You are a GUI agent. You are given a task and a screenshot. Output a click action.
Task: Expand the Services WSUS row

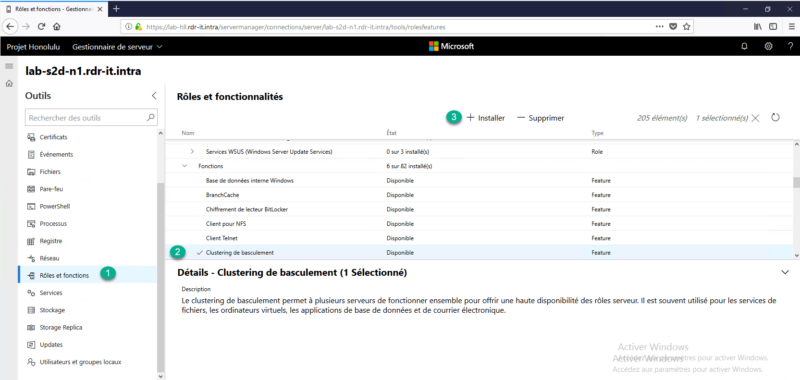pos(192,151)
